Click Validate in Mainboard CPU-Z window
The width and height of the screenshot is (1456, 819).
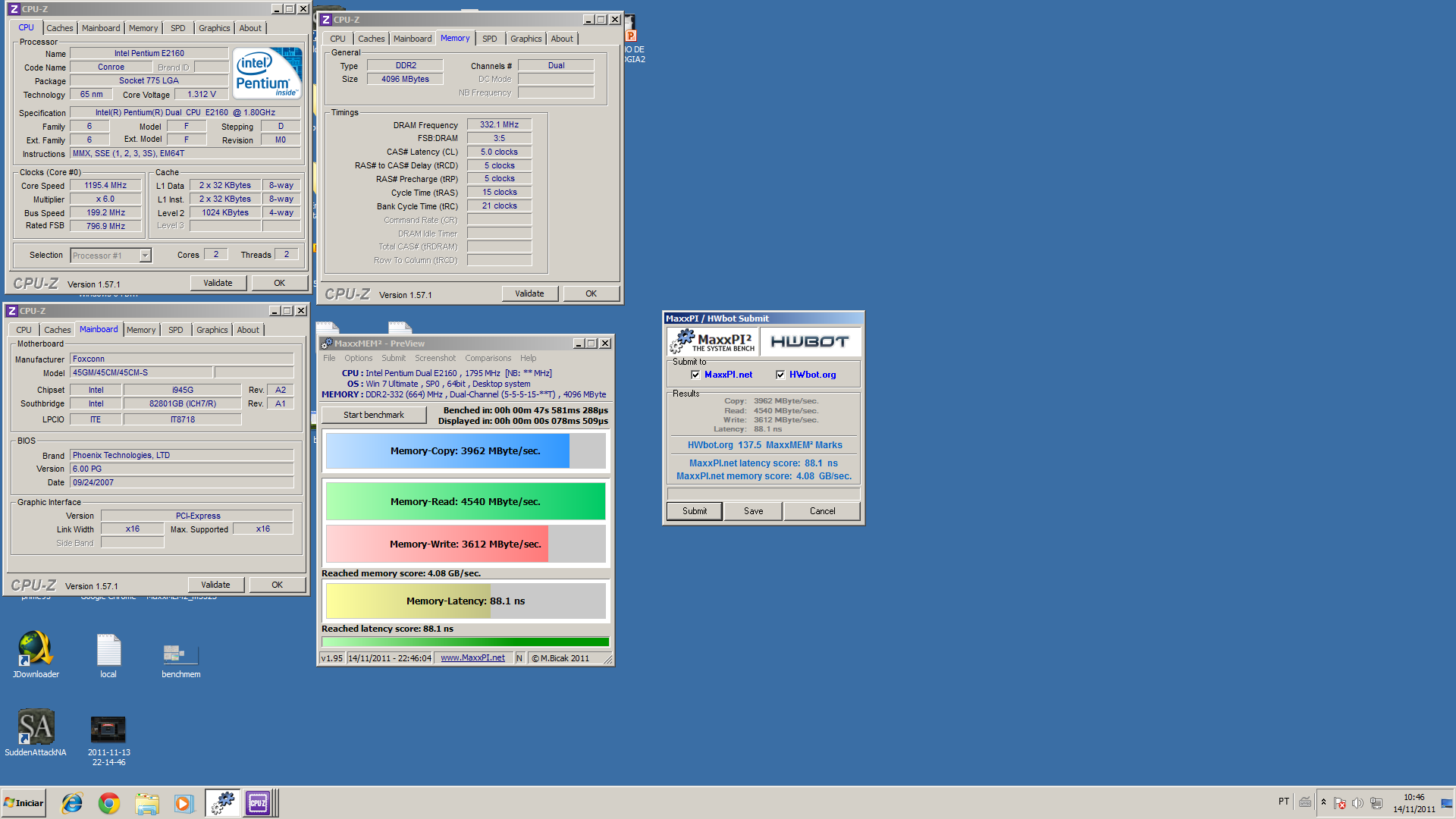(x=215, y=585)
